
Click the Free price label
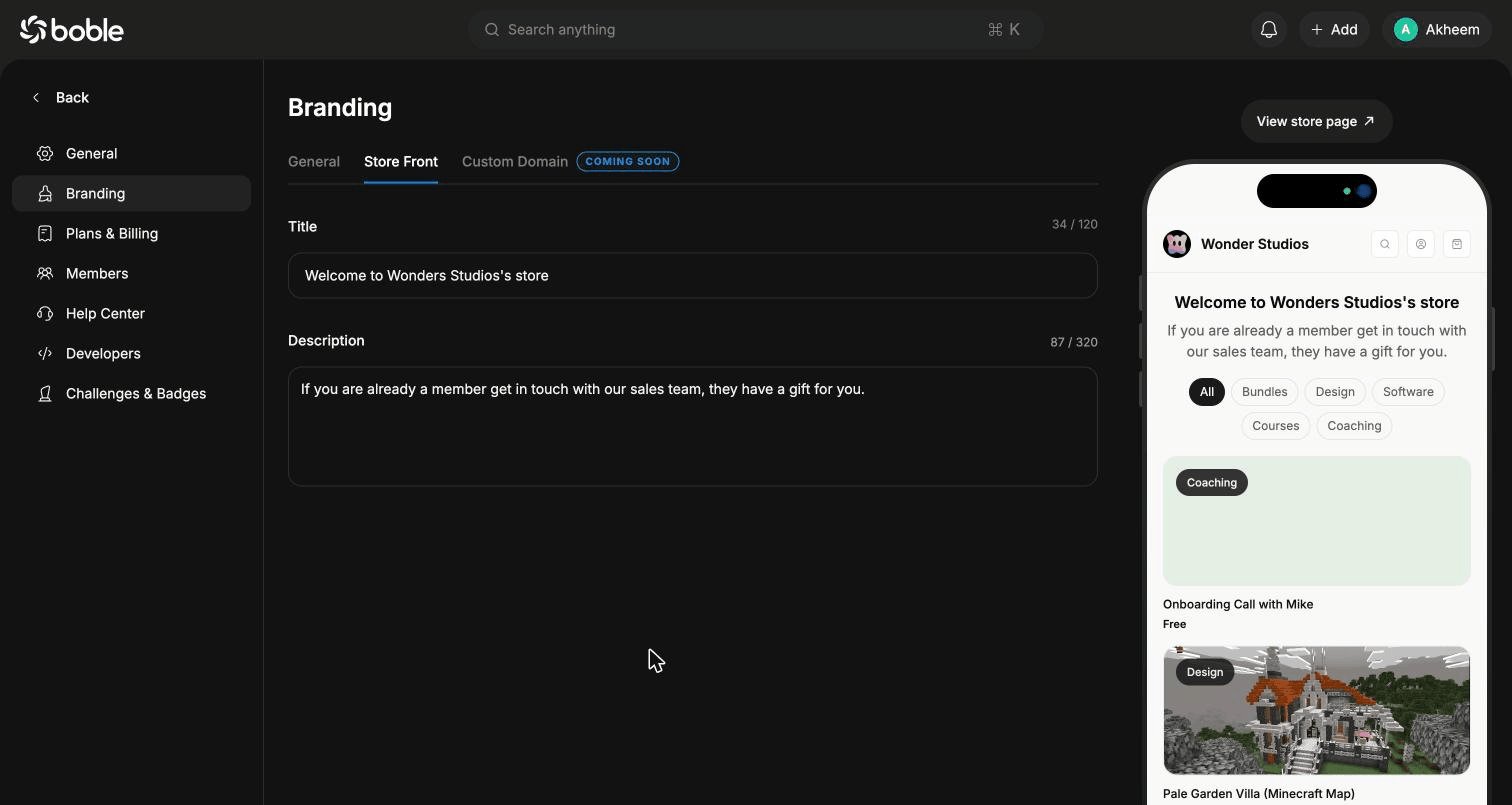click(1175, 624)
